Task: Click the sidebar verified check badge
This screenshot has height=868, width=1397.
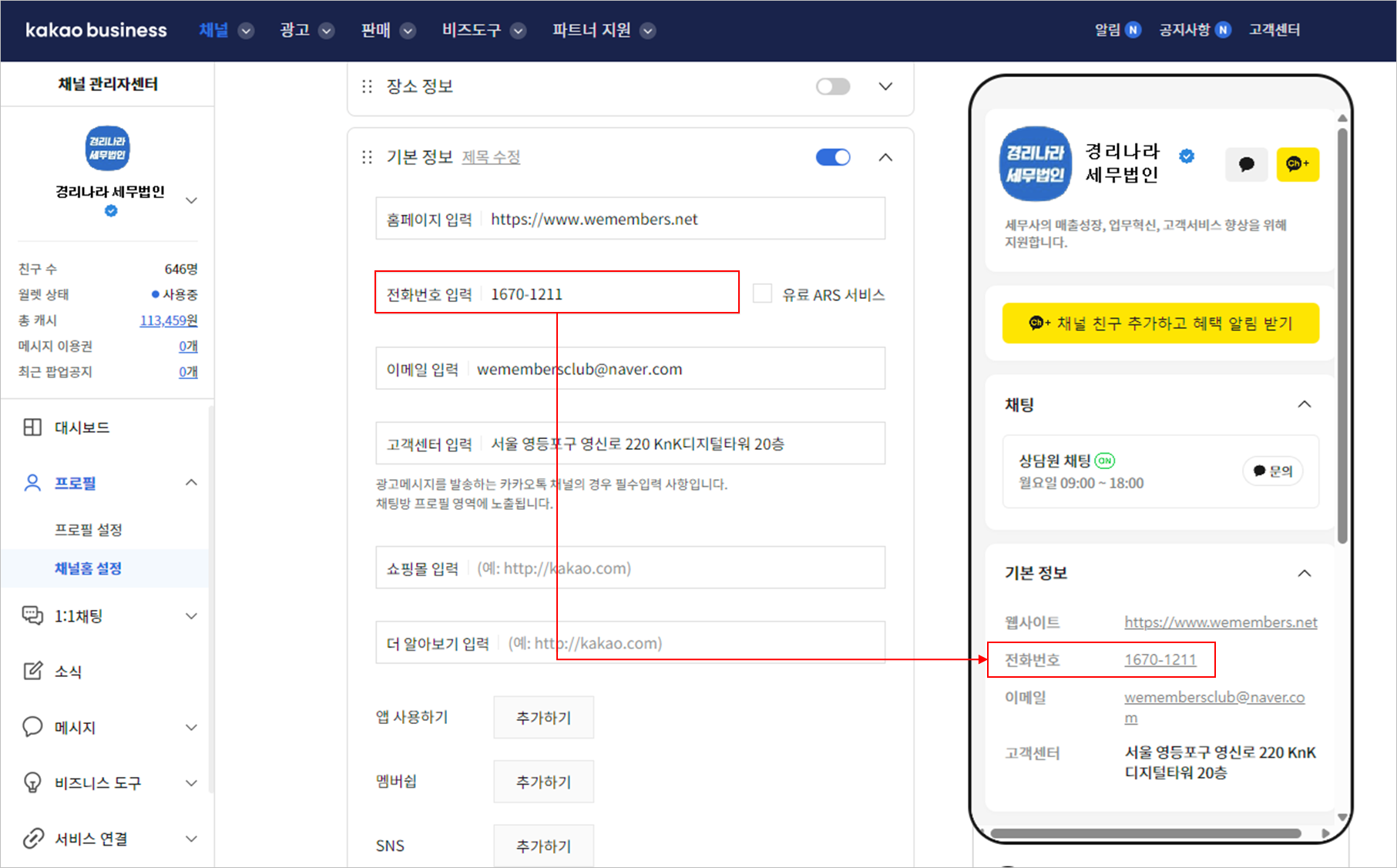Action: click(x=111, y=210)
